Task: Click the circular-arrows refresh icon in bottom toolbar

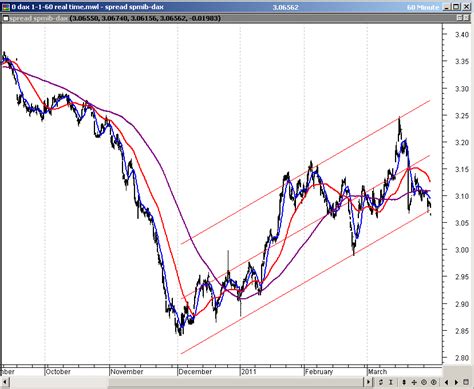Action: click(x=381, y=382)
